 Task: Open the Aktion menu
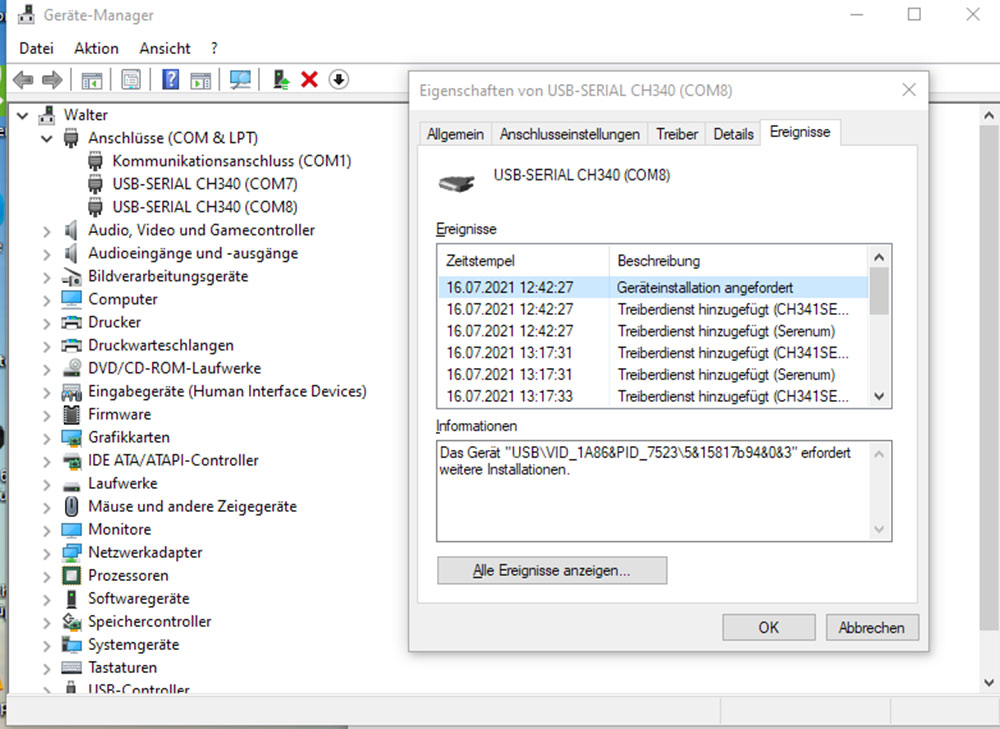coord(96,48)
